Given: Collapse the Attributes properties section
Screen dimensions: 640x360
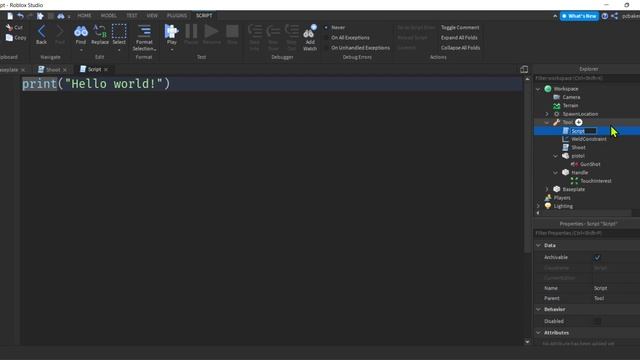Looking at the screenshot, I should [x=538, y=333].
